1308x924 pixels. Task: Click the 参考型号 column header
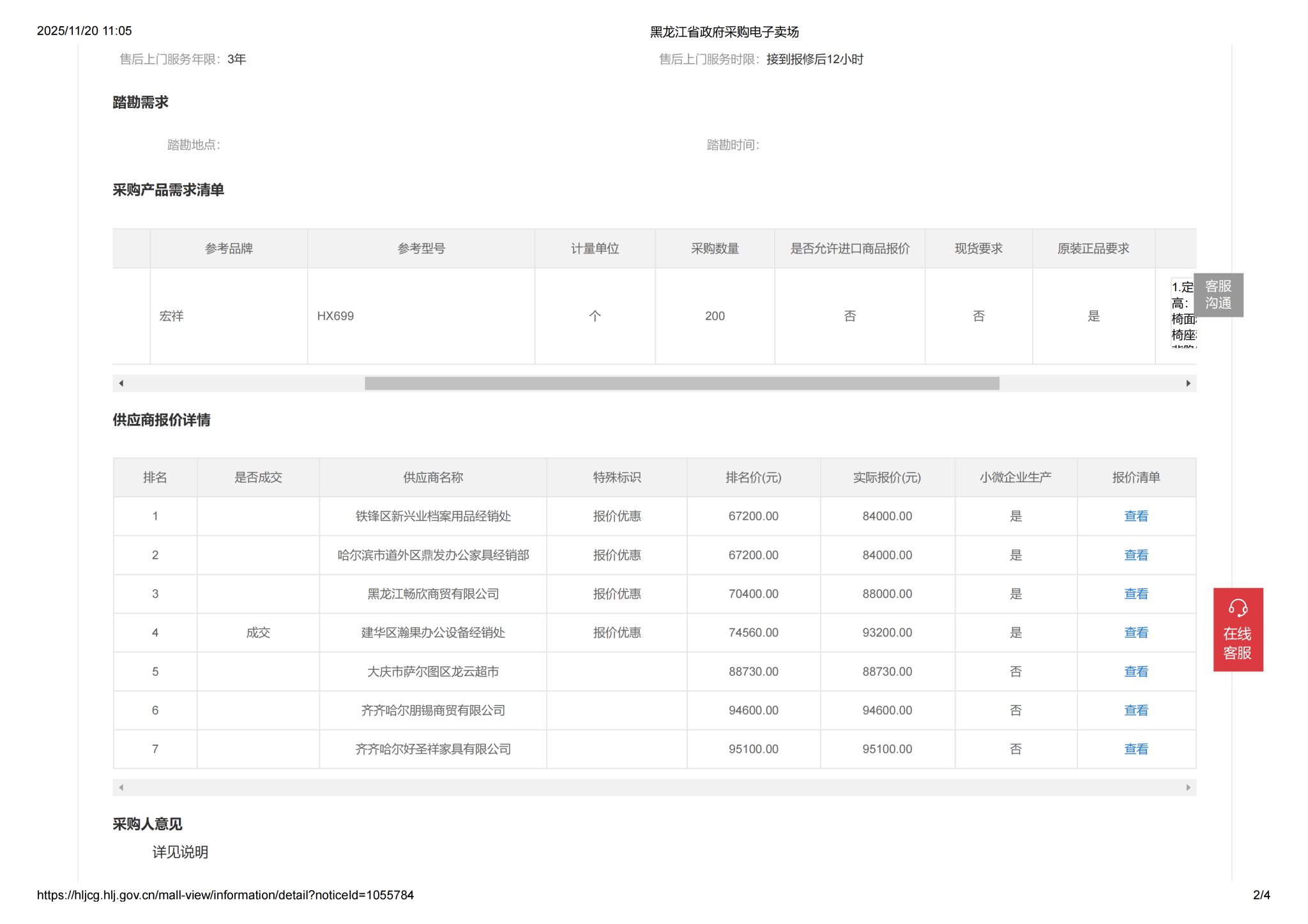pos(421,248)
